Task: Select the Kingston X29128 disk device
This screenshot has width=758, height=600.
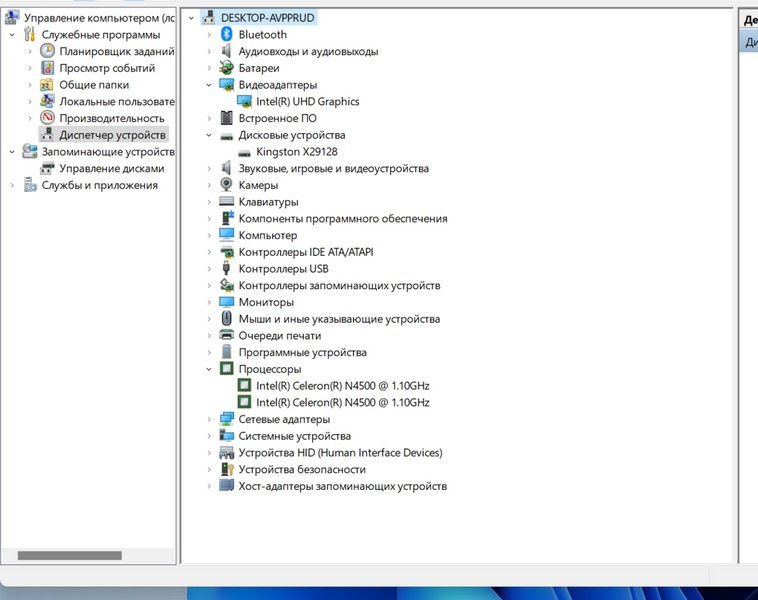Action: (x=296, y=152)
